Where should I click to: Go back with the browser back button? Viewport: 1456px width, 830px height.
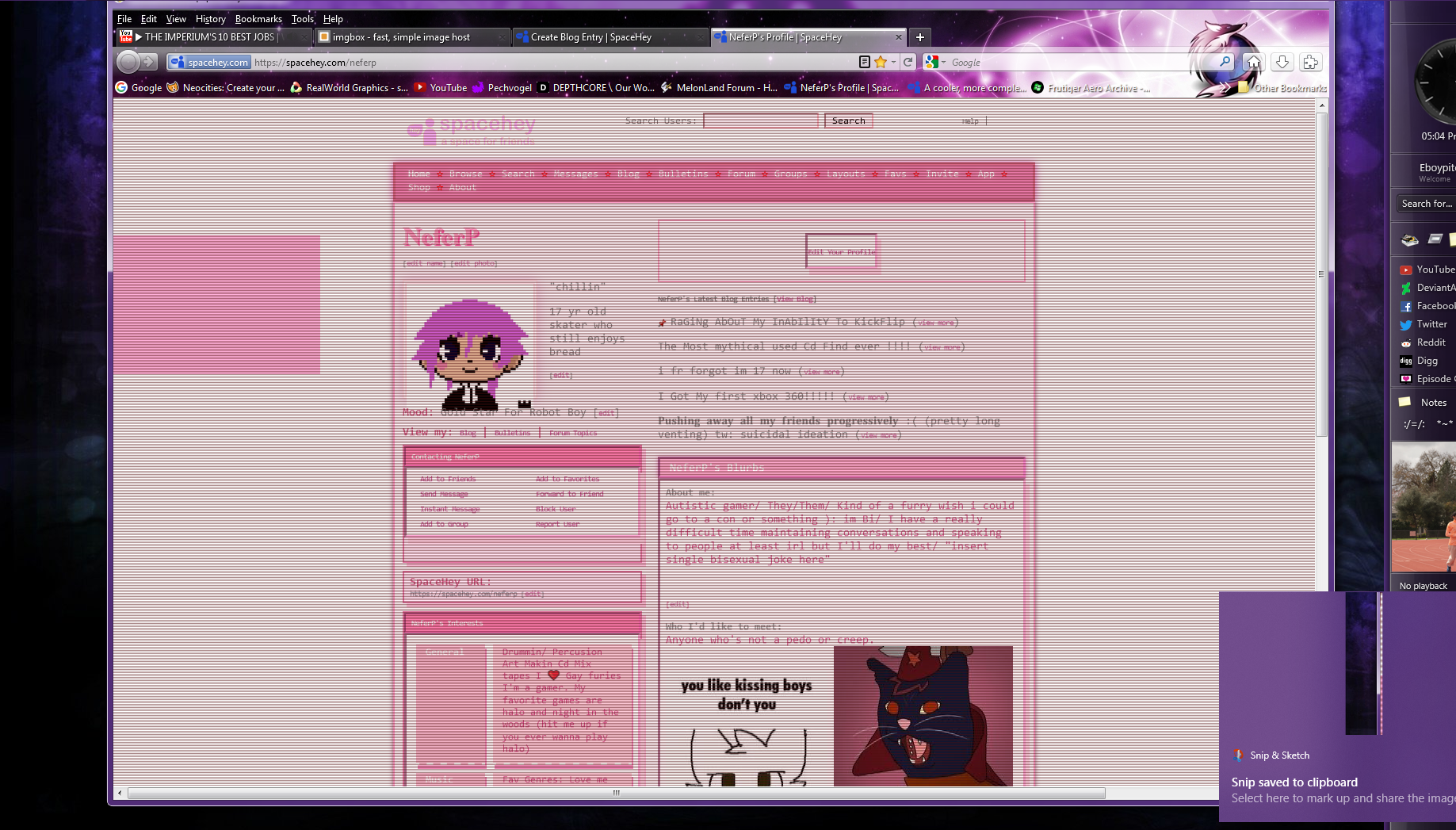click(x=128, y=62)
